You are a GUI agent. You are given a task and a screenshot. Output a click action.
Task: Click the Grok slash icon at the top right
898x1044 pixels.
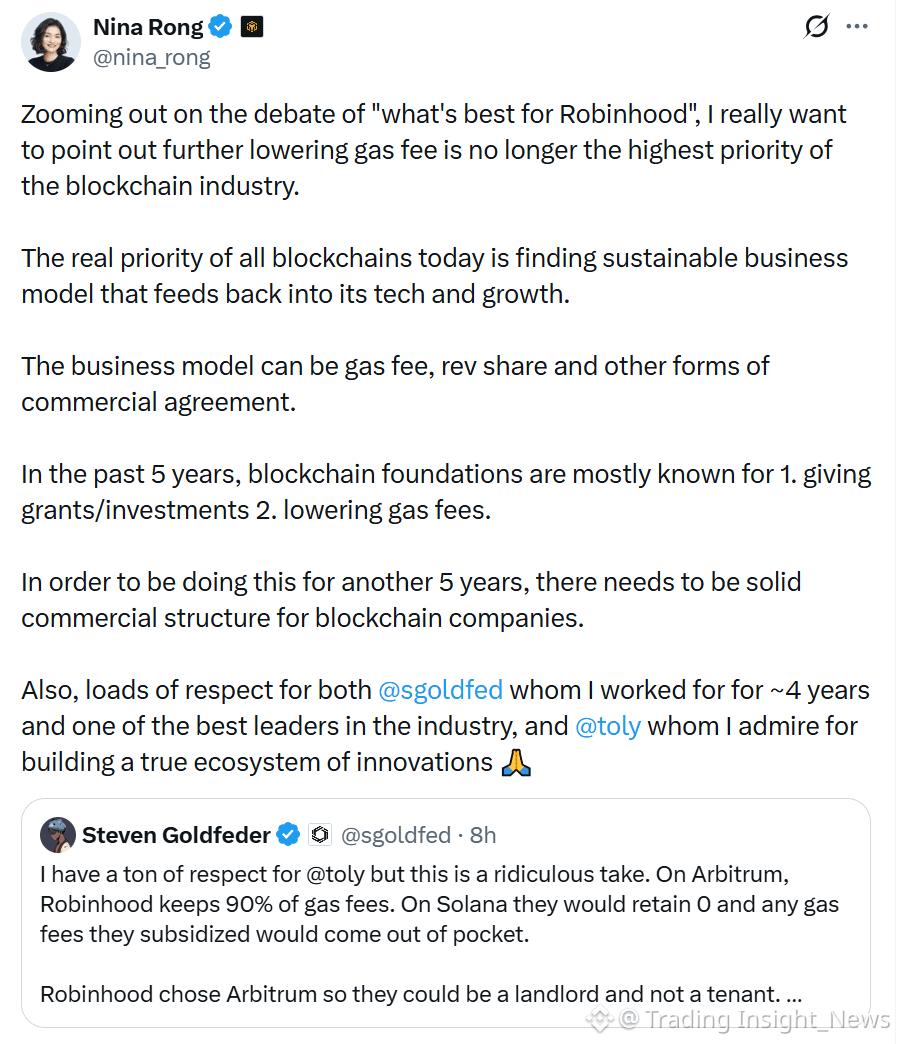816,27
